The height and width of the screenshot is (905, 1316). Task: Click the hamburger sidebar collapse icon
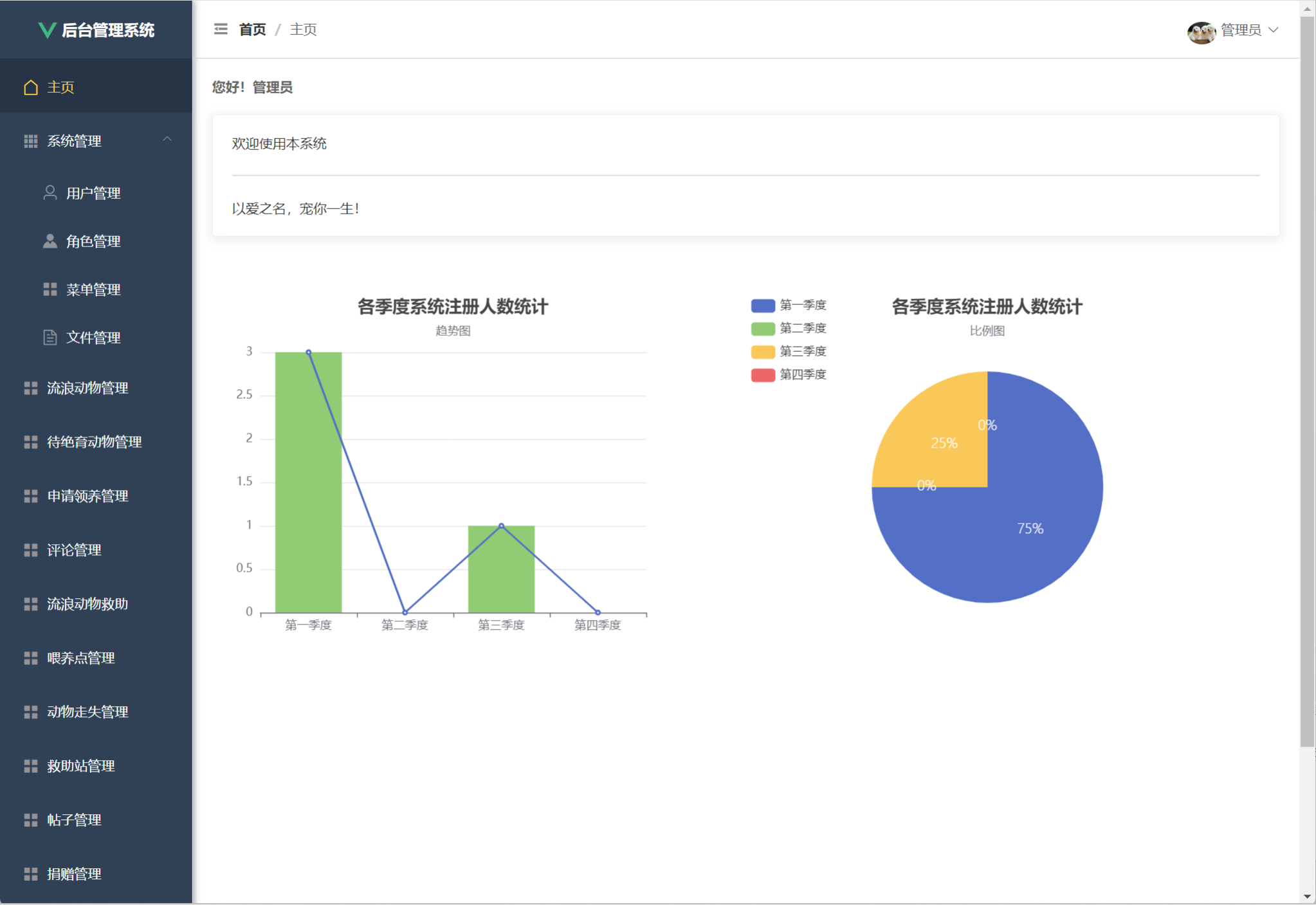[221, 29]
